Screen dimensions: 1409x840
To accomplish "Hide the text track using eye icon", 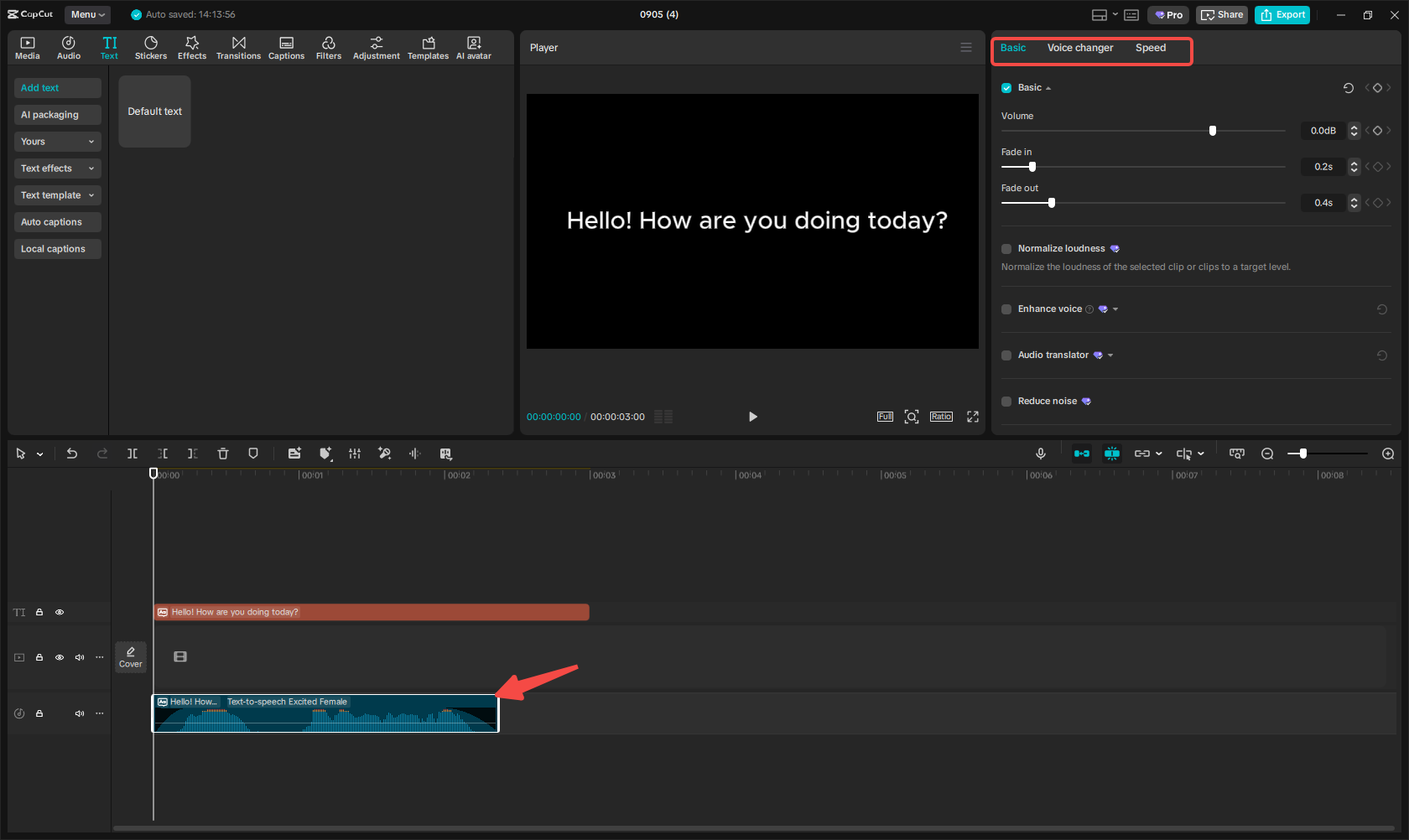I will tap(60, 613).
